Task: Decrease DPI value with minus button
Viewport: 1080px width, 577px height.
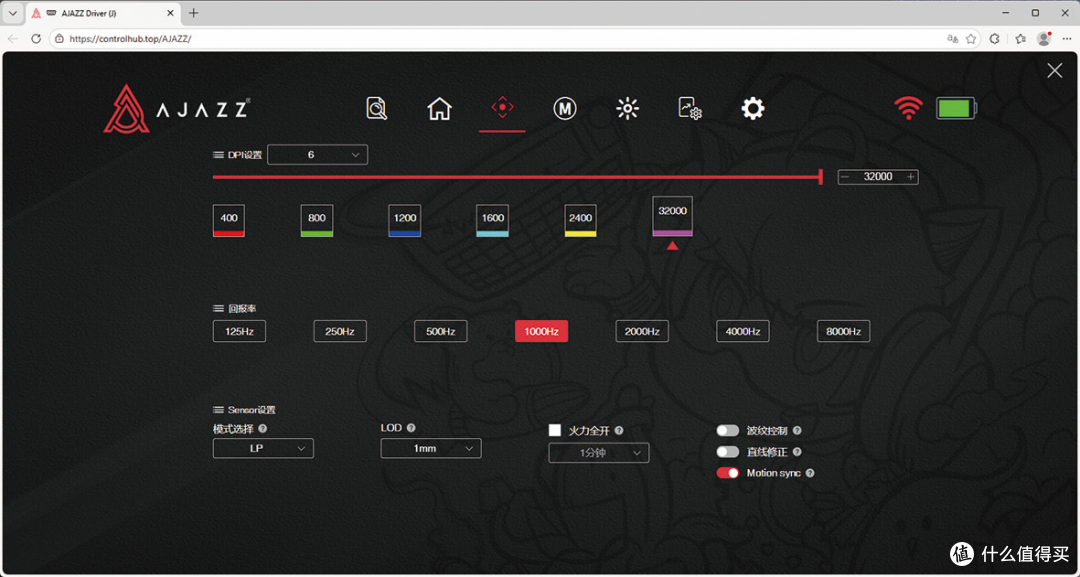Action: [845, 177]
